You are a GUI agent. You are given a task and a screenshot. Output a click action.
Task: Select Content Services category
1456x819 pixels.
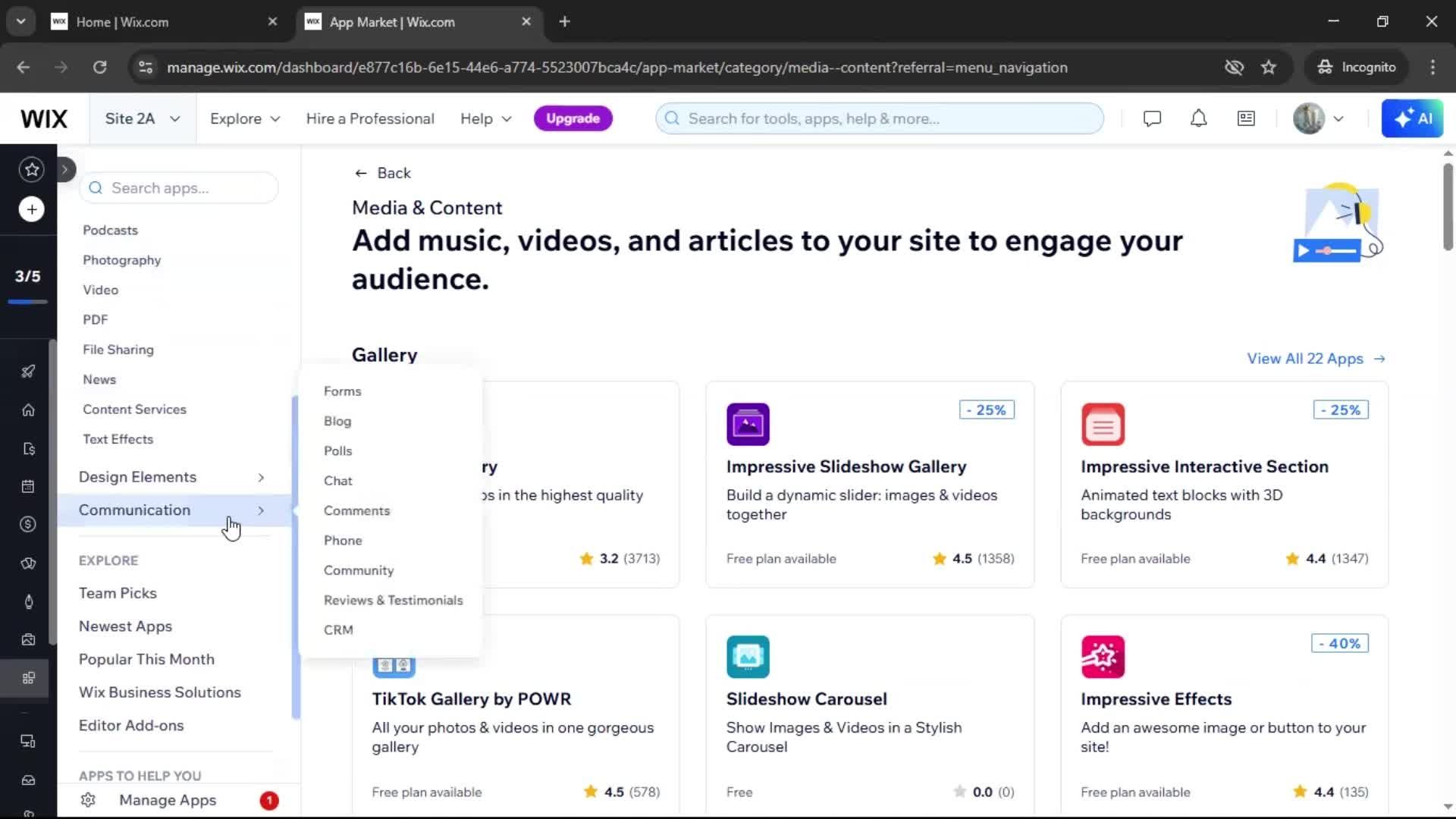point(134,409)
